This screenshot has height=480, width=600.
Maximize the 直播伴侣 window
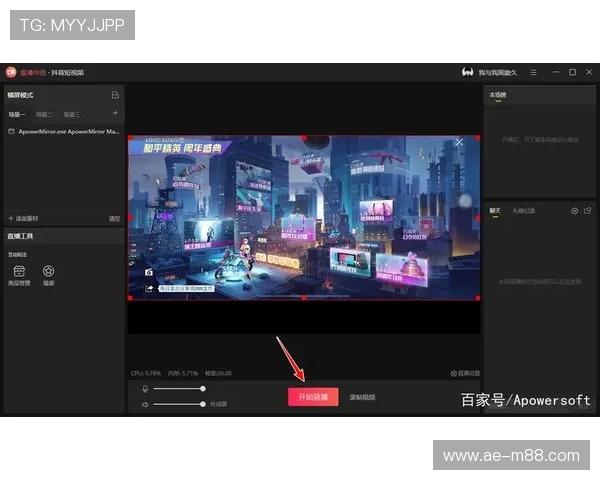pyautogui.click(x=572, y=72)
